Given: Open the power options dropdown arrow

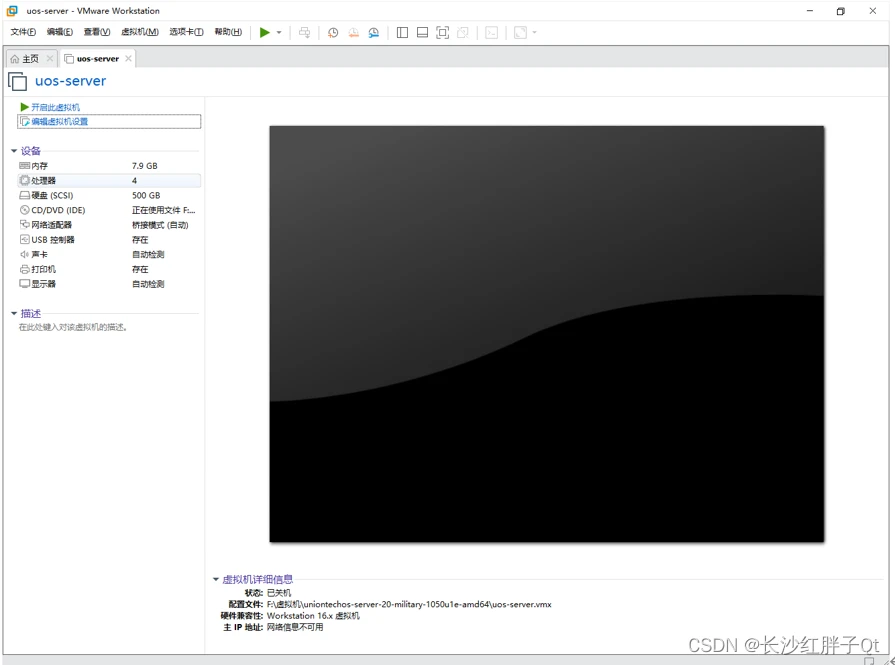Looking at the screenshot, I should (279, 33).
